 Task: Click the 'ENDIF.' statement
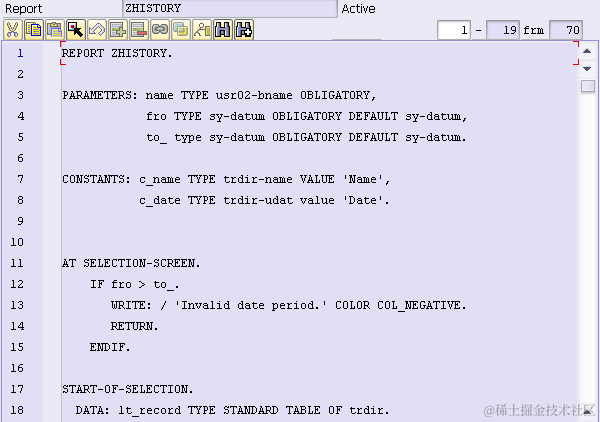click(110, 347)
